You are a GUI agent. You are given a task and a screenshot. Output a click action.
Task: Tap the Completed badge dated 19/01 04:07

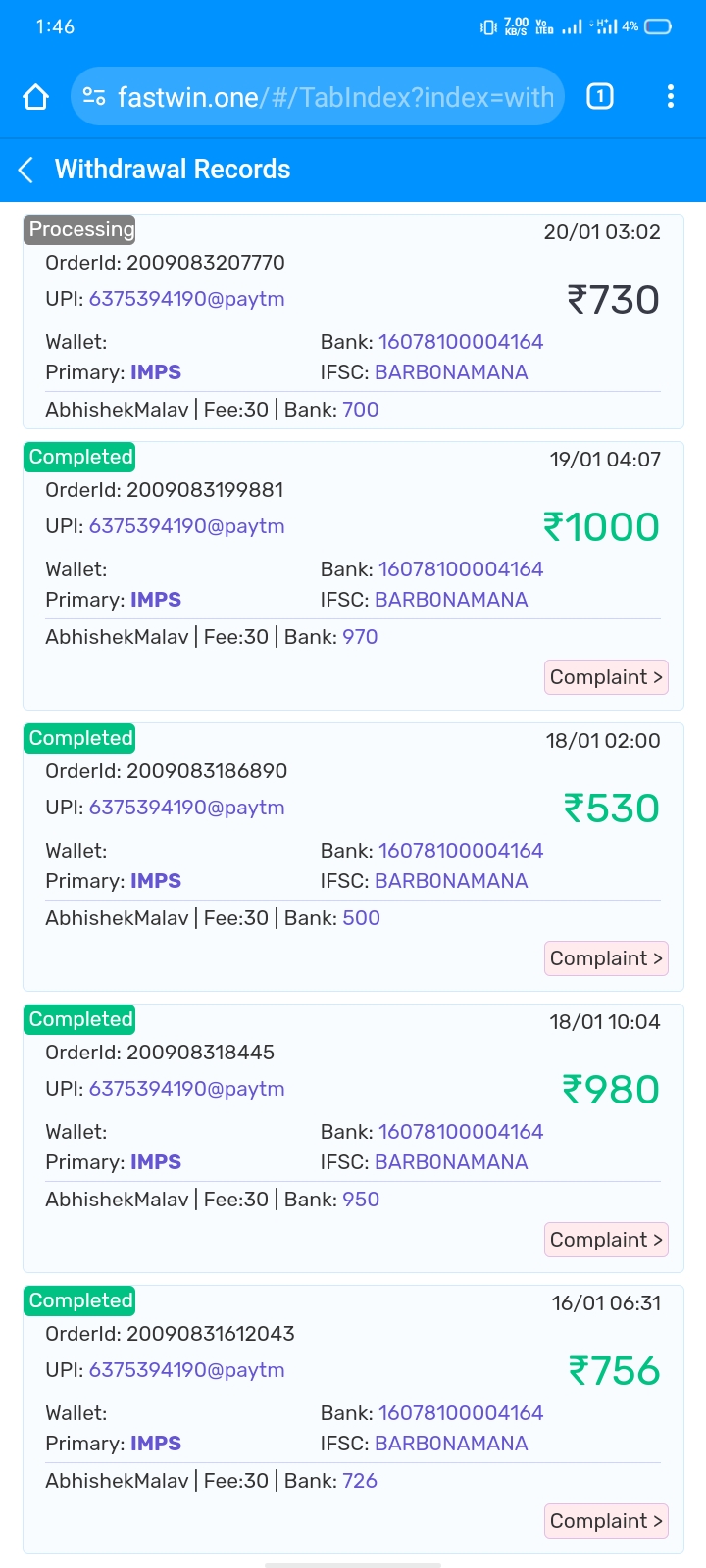tap(80, 457)
